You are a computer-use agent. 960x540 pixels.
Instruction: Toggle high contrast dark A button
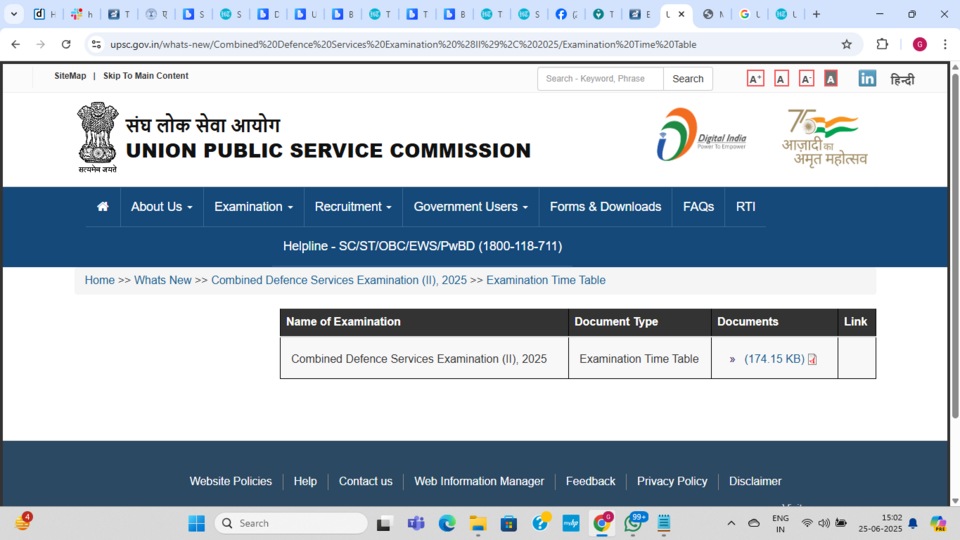[x=830, y=79]
